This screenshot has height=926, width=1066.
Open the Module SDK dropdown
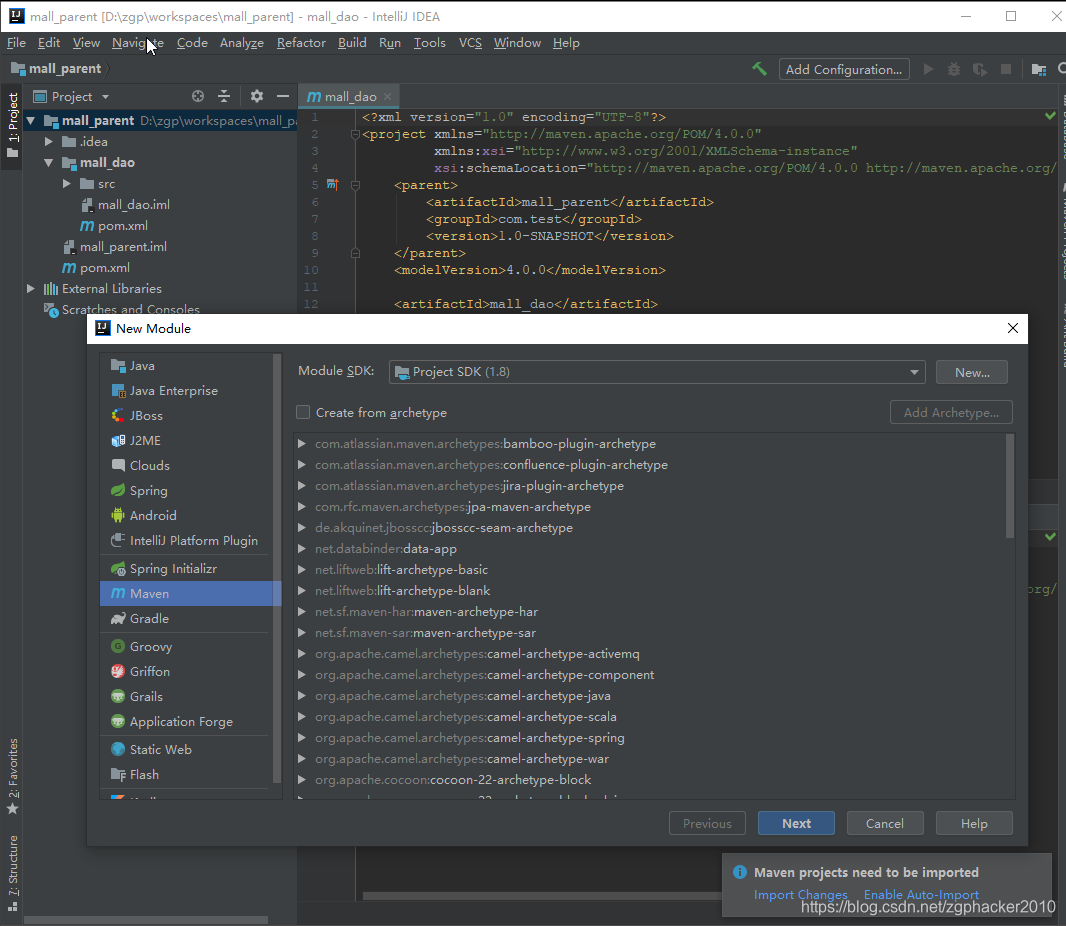coord(657,372)
